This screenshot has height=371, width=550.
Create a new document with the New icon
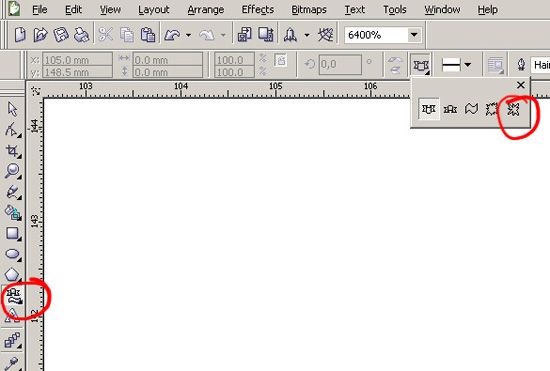[20, 35]
